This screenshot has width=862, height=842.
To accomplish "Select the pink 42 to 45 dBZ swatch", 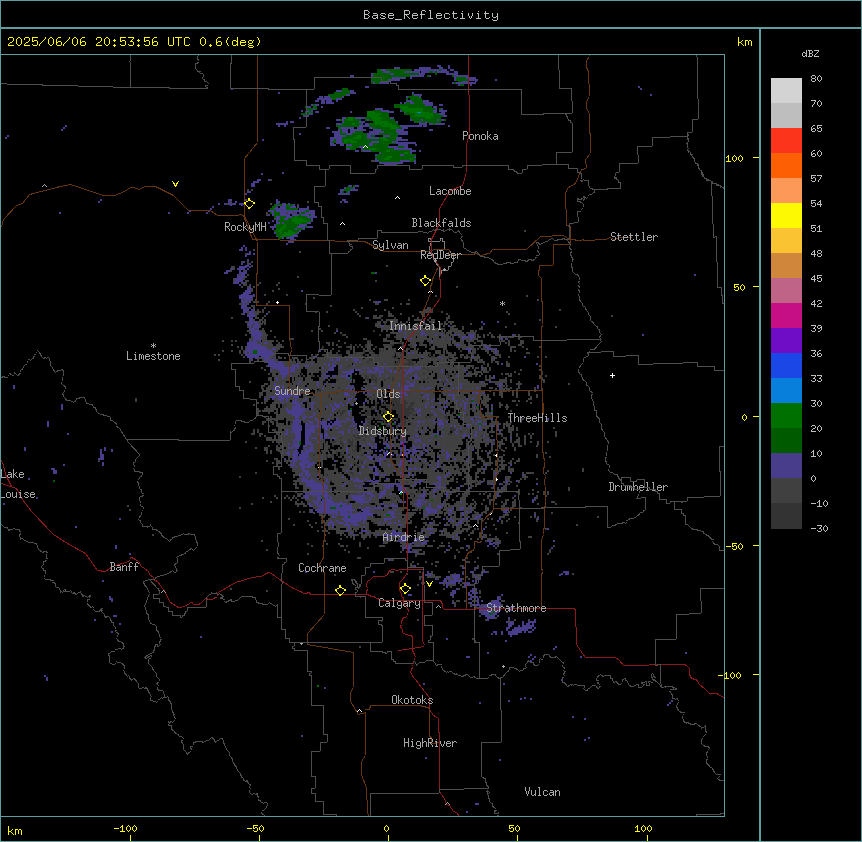I will (x=786, y=291).
